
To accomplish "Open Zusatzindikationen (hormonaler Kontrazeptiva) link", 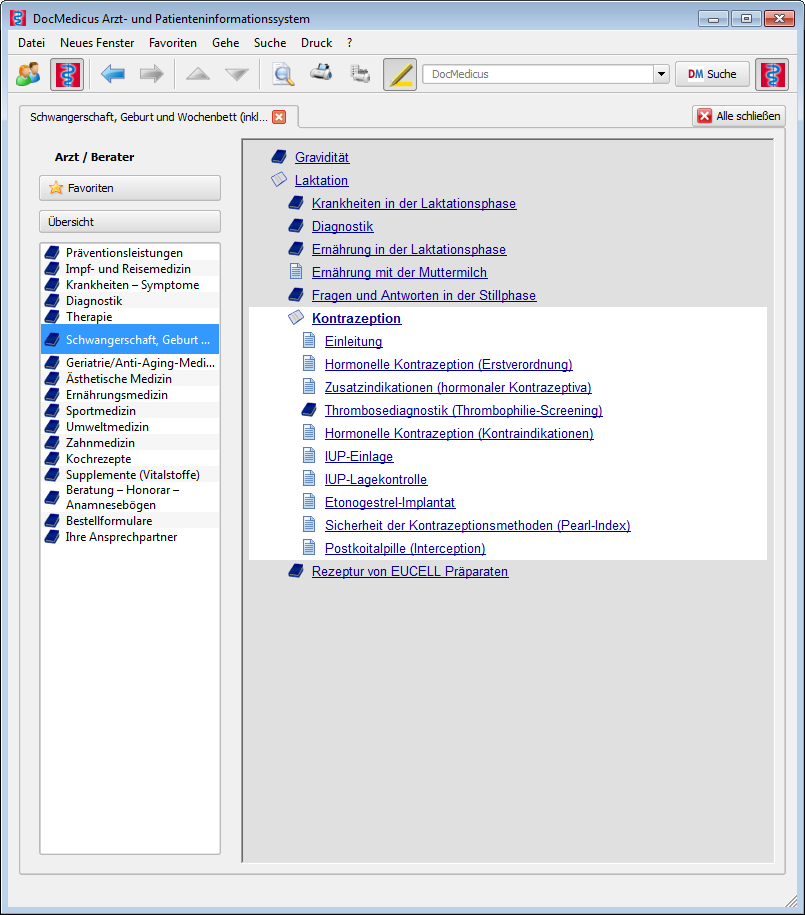I will (458, 387).
